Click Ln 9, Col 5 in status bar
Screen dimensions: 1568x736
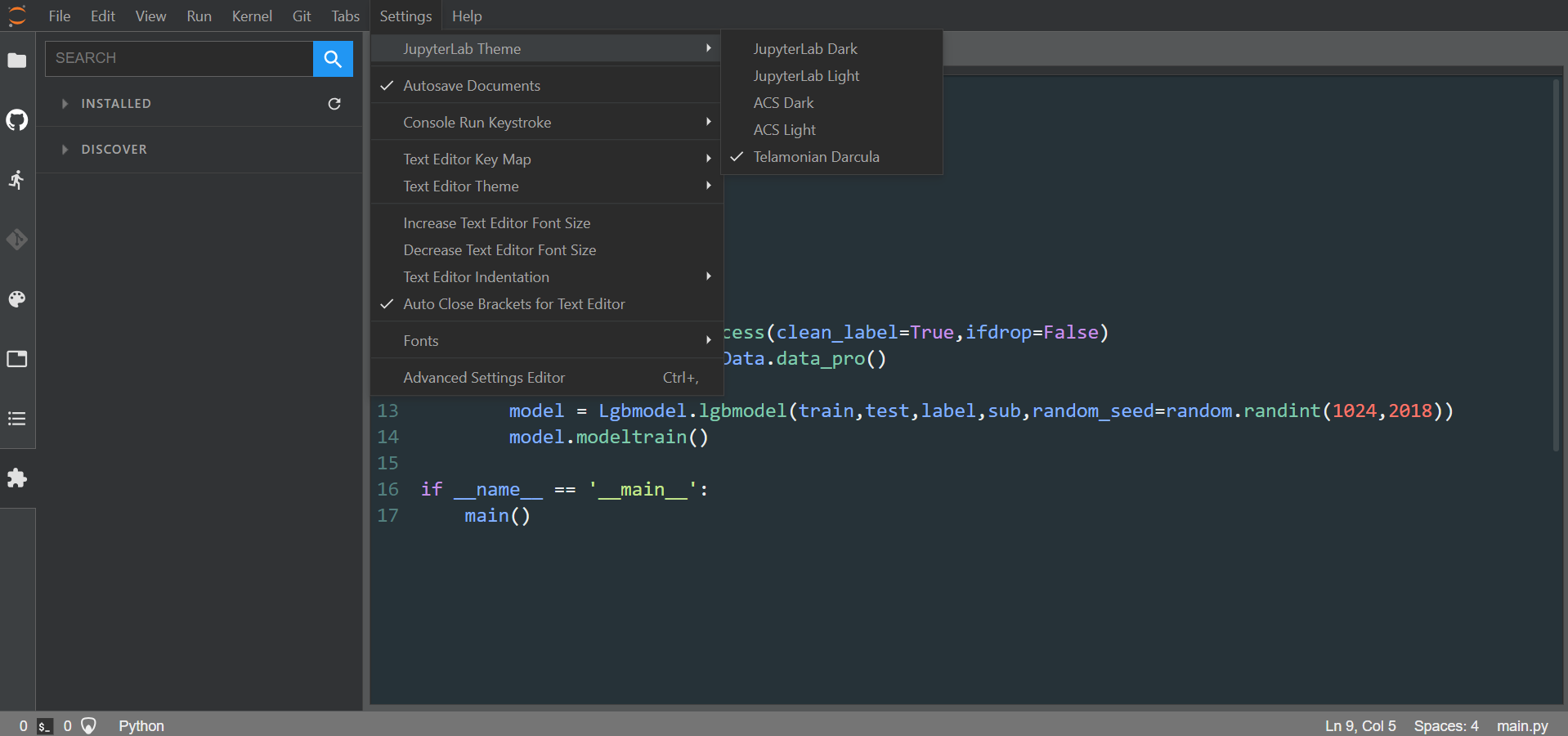1360,726
